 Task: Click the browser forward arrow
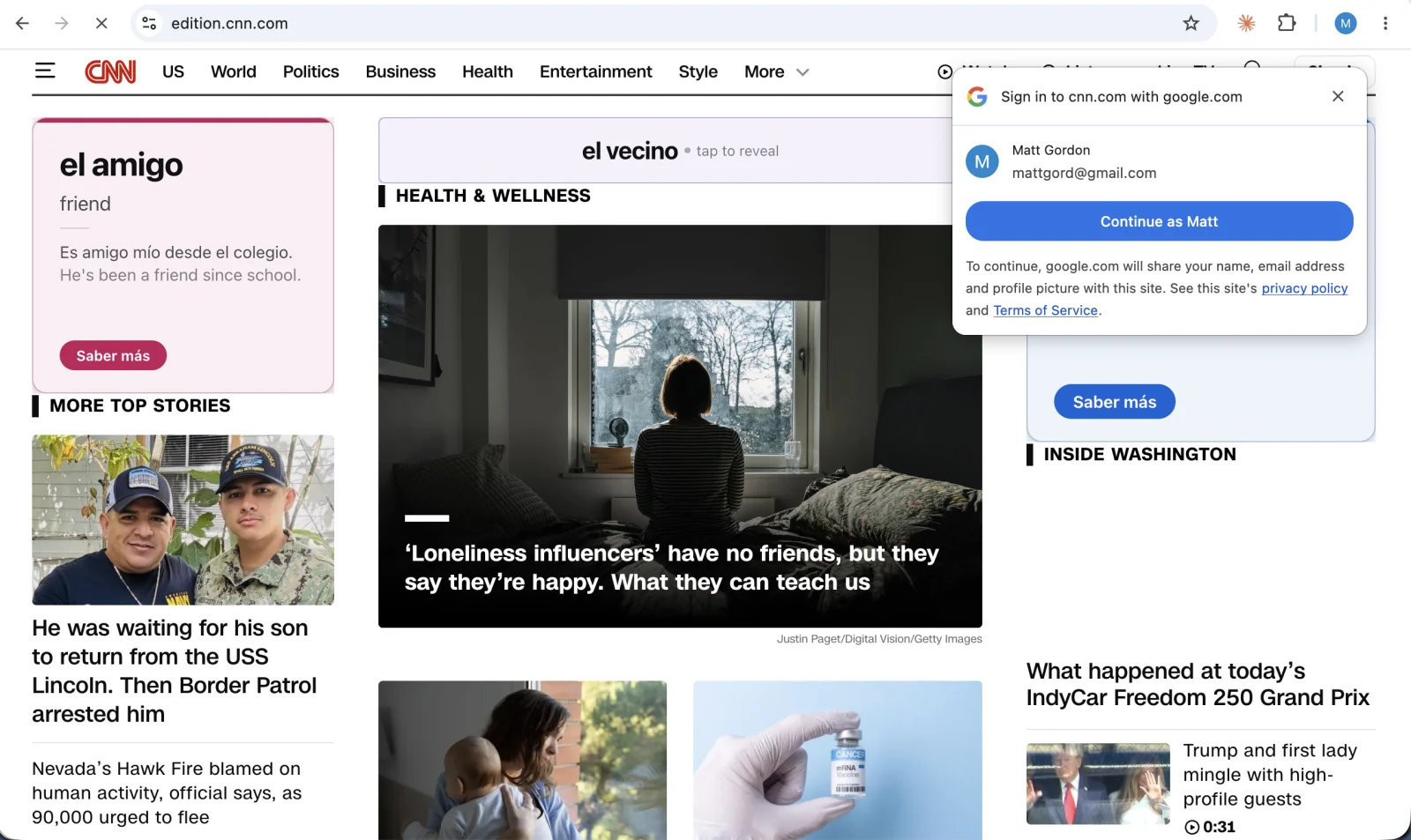pos(62,24)
